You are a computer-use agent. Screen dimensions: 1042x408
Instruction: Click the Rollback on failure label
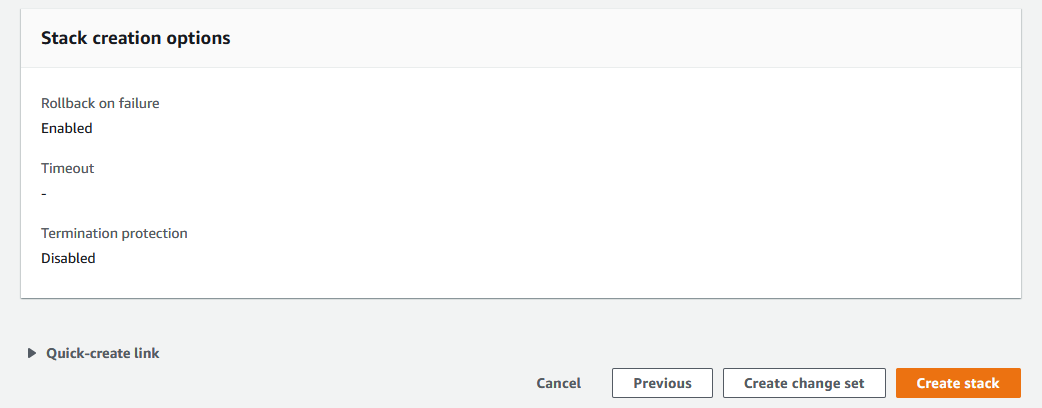100,103
